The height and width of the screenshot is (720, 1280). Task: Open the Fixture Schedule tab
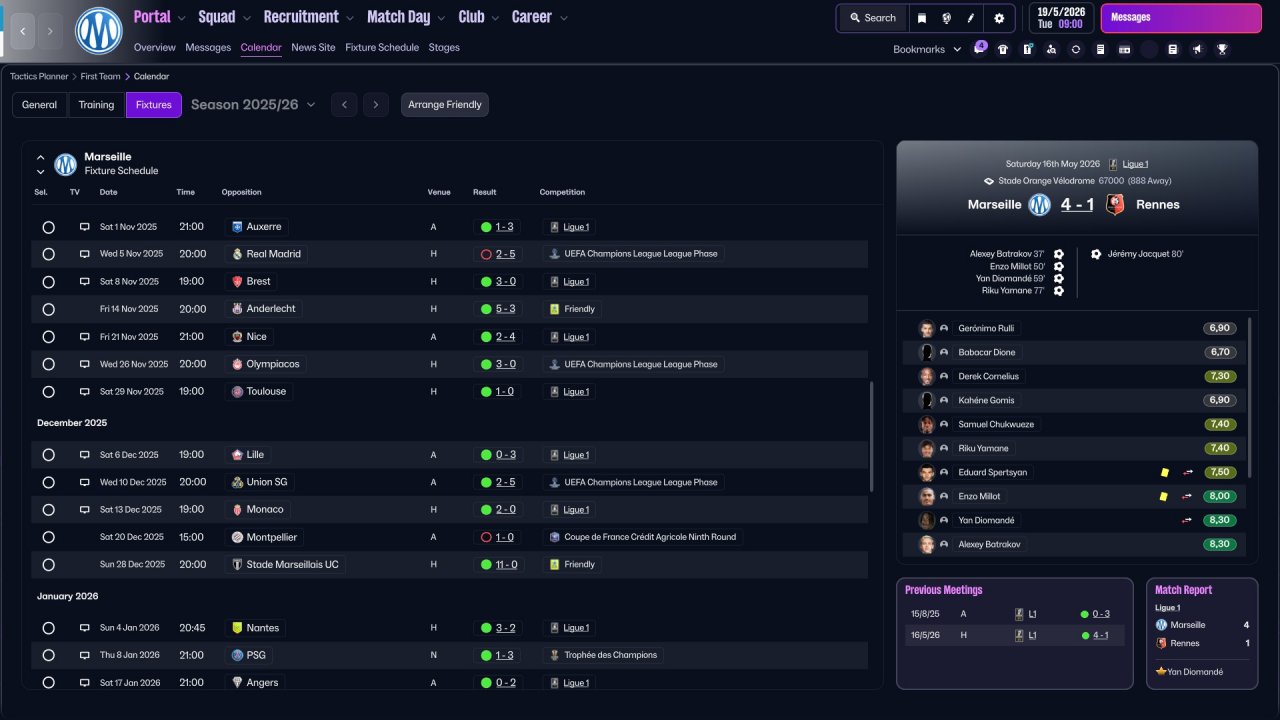[x=382, y=47]
